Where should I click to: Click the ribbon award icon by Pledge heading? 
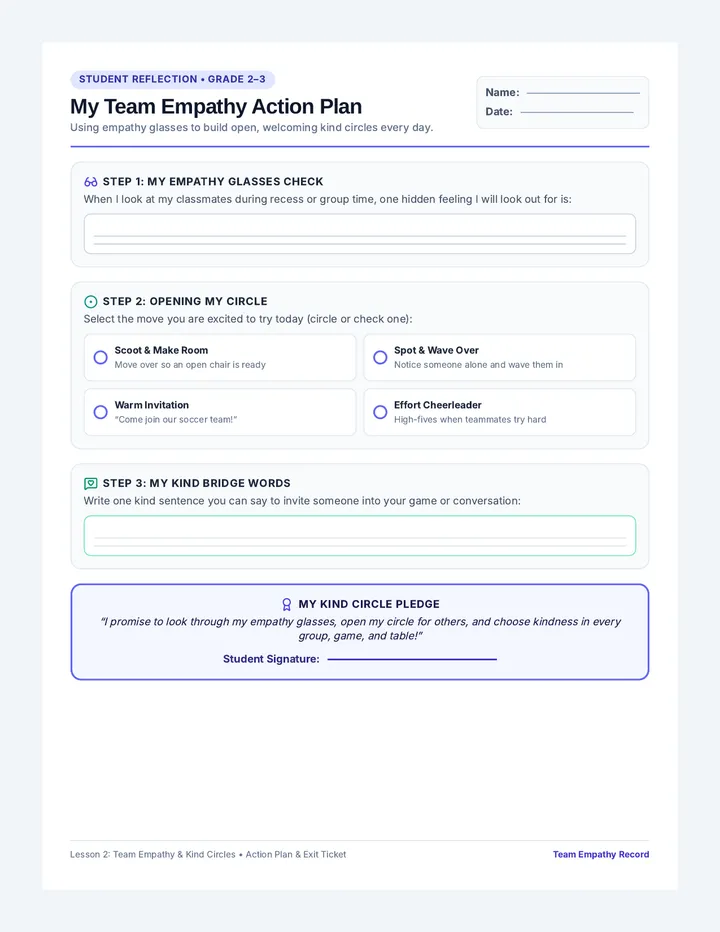(x=287, y=604)
